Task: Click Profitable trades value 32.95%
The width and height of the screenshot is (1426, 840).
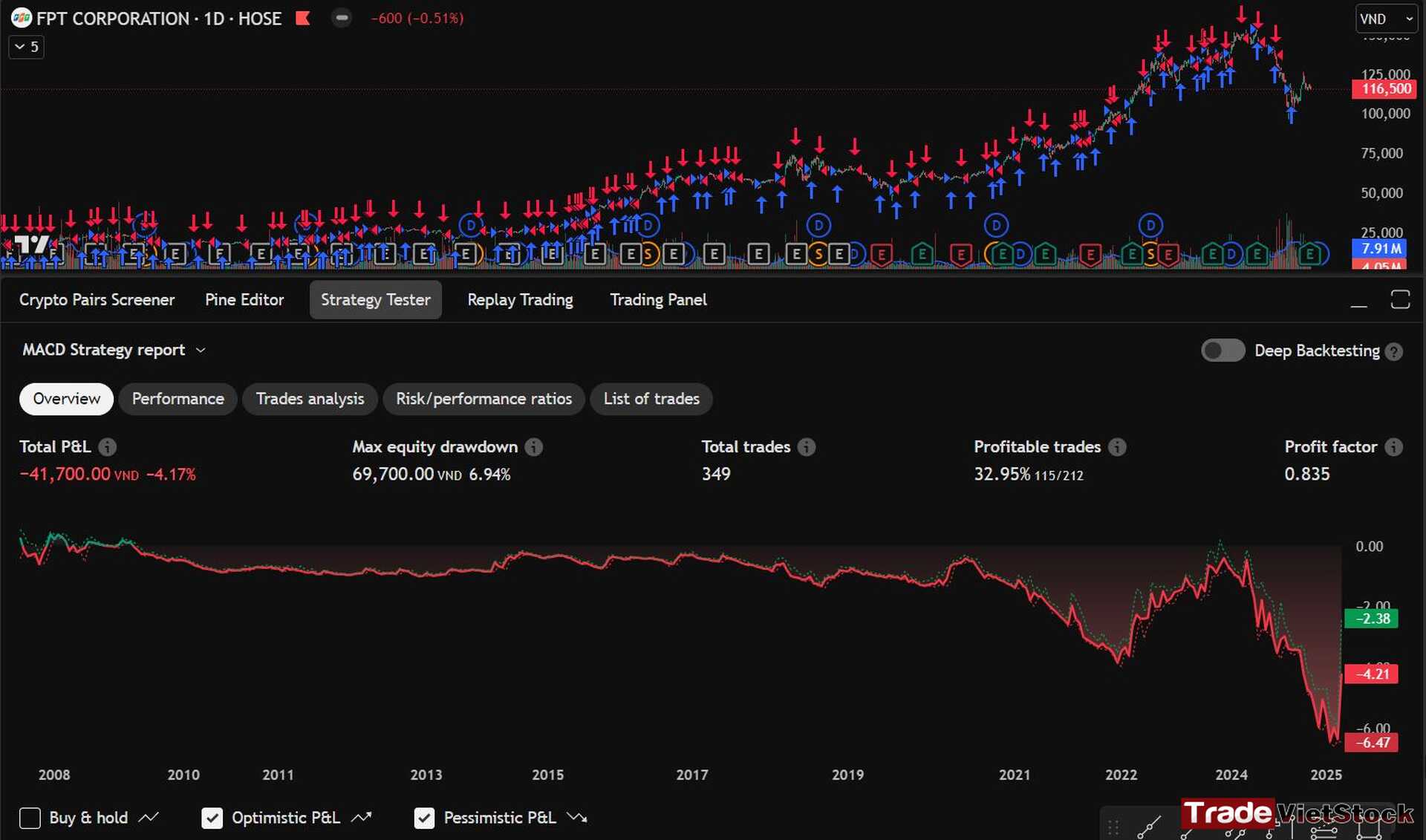Action: [1002, 474]
